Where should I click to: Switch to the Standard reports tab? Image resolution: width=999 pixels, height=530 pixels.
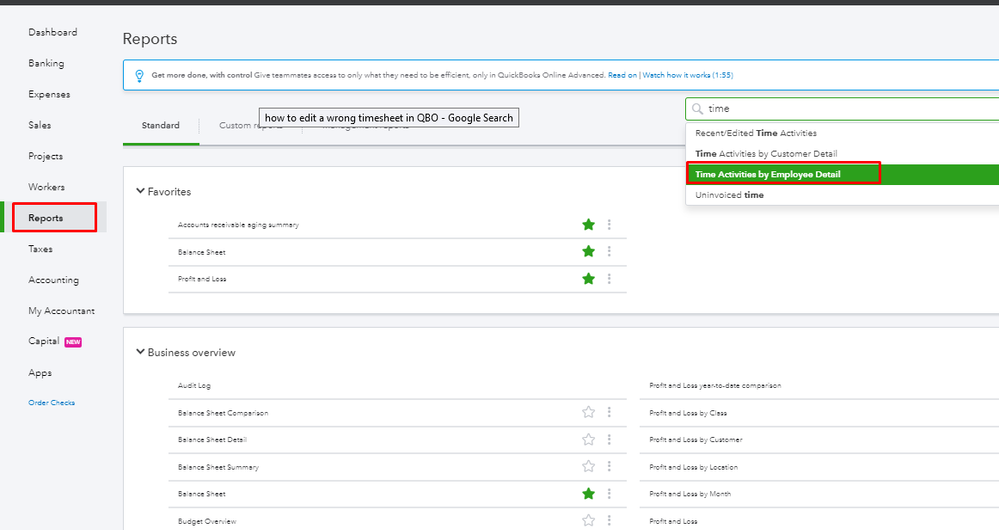161,126
